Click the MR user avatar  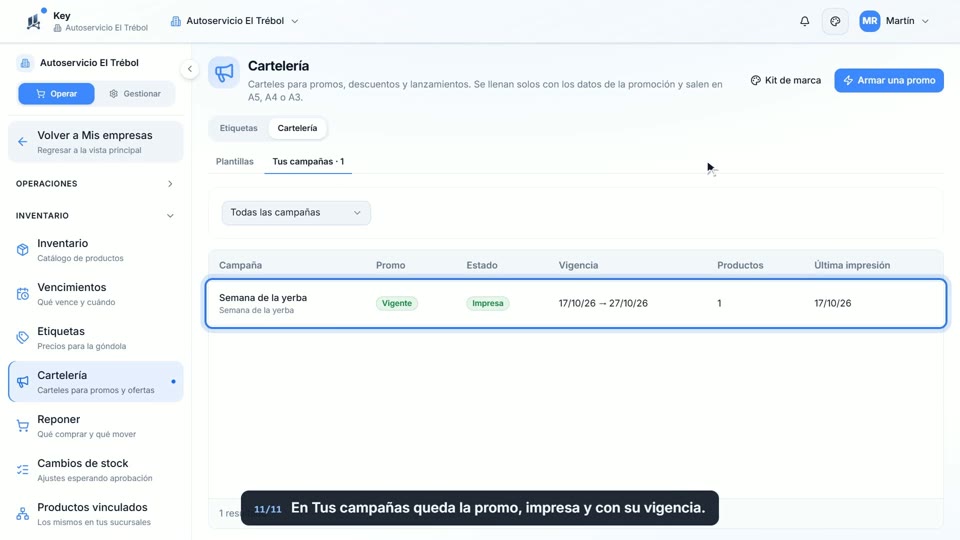click(869, 21)
